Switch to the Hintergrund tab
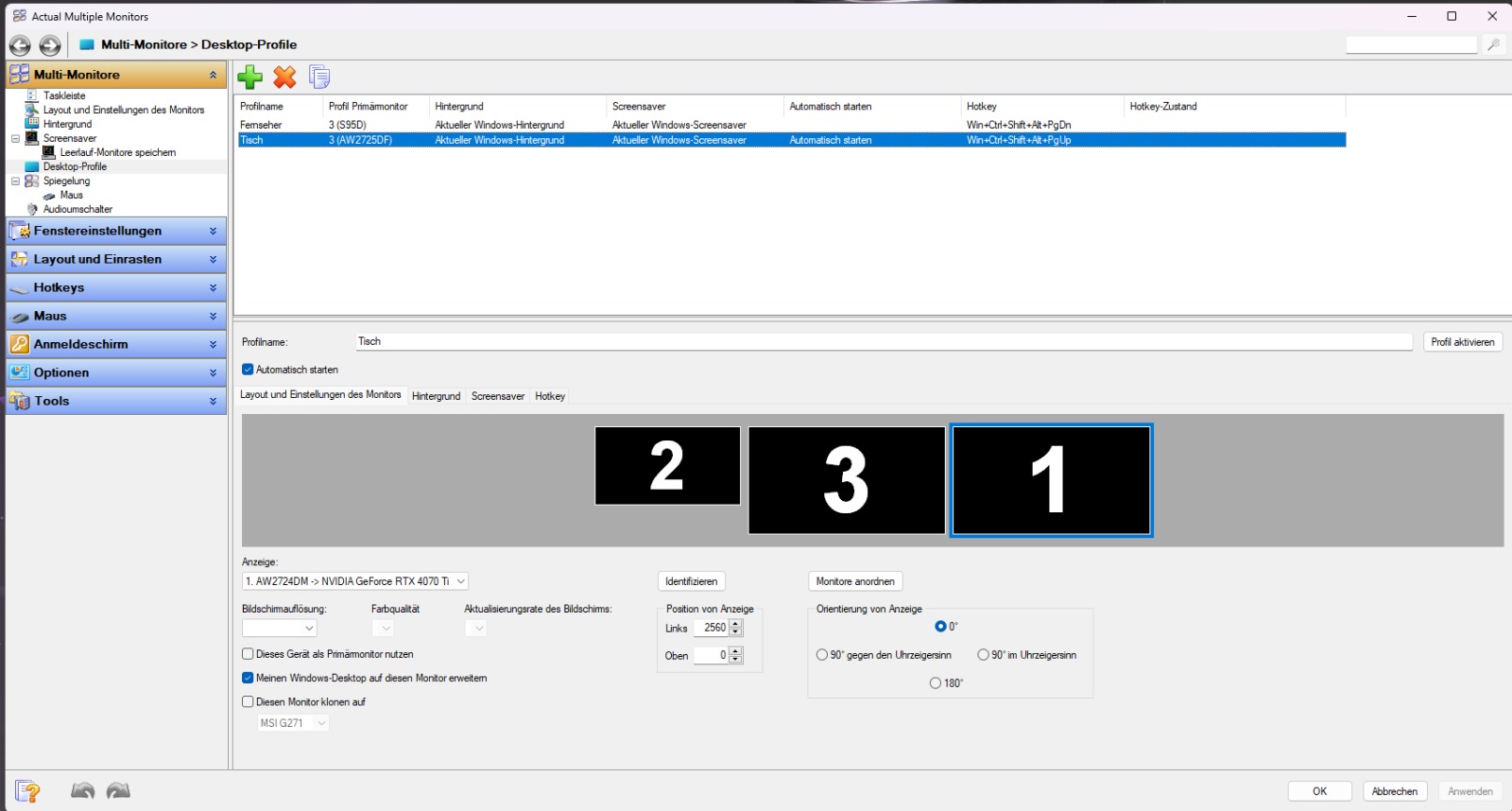Image resolution: width=1512 pixels, height=811 pixels. tap(436, 396)
